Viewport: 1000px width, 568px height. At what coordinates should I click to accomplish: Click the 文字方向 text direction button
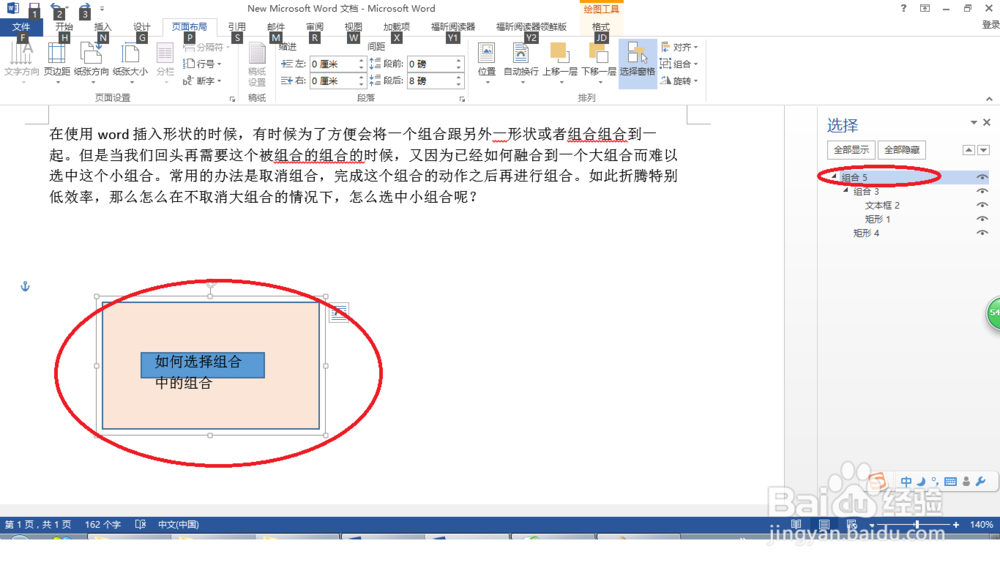coord(22,62)
